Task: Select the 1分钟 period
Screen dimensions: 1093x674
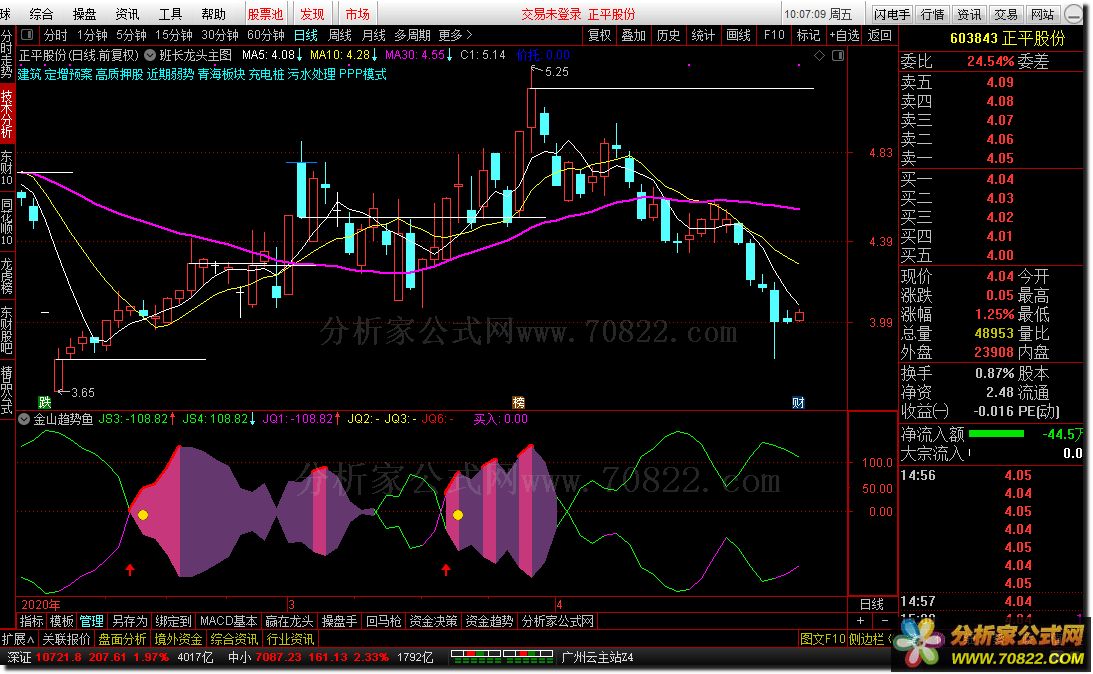Action: (92, 35)
